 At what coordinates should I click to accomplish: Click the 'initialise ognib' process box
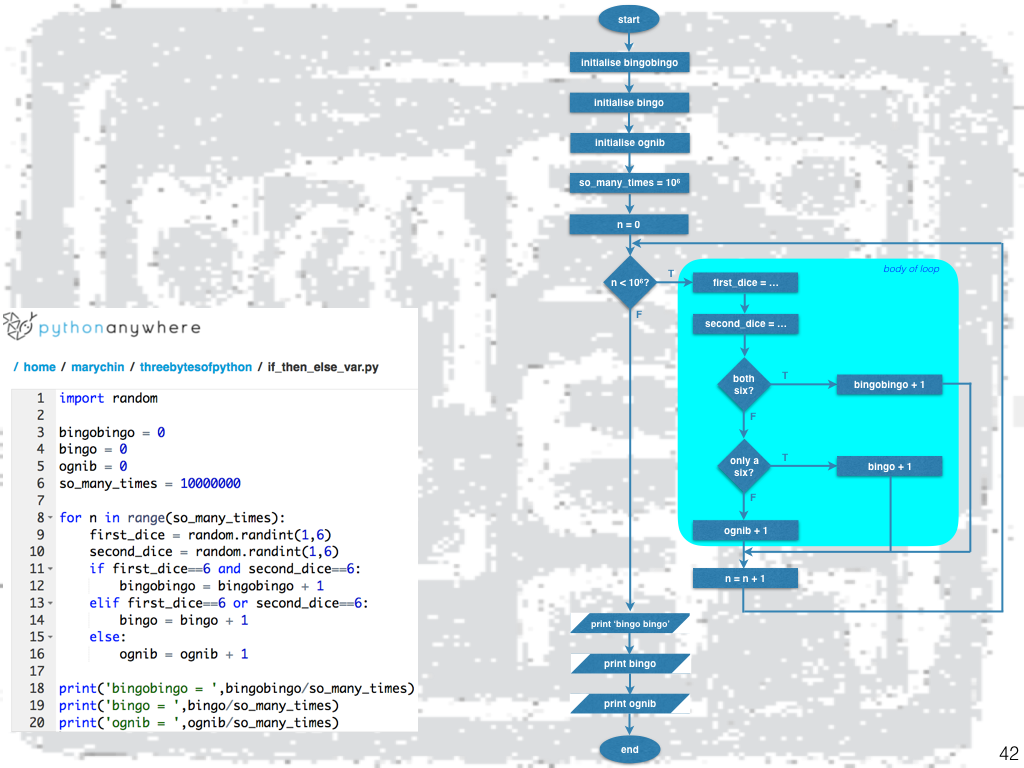point(629,142)
